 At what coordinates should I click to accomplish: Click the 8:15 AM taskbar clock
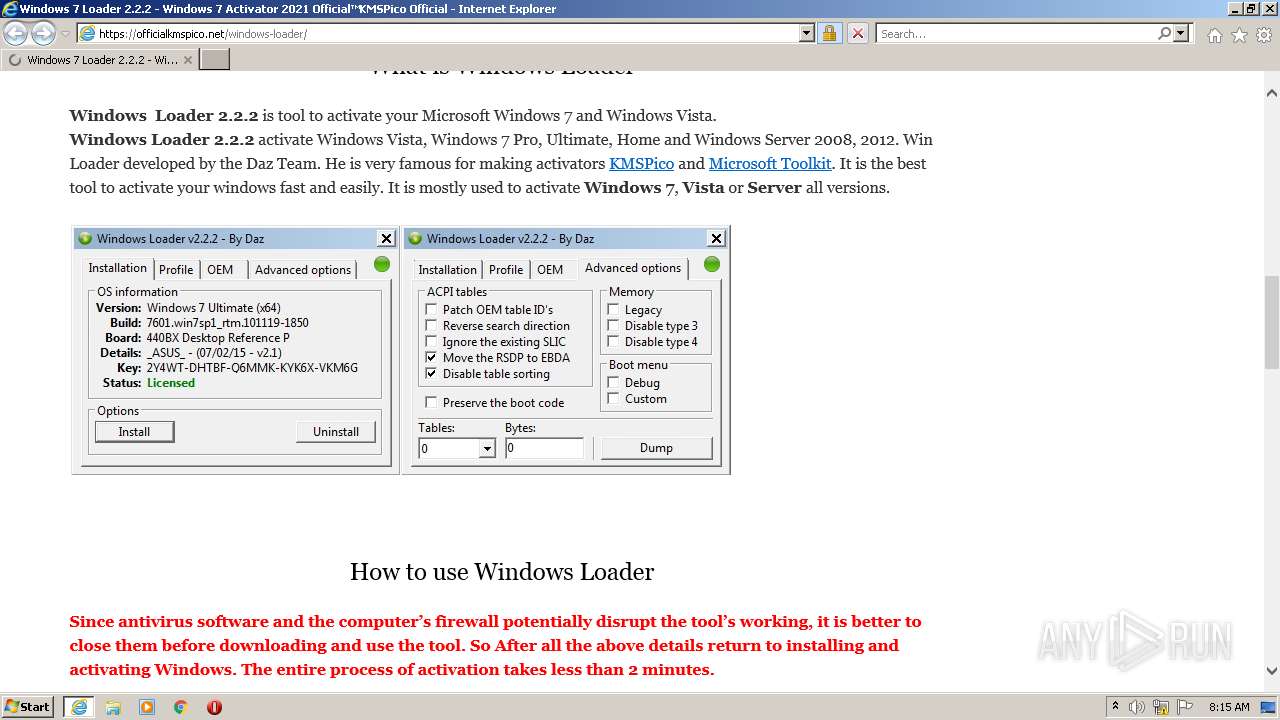tap(1229, 707)
